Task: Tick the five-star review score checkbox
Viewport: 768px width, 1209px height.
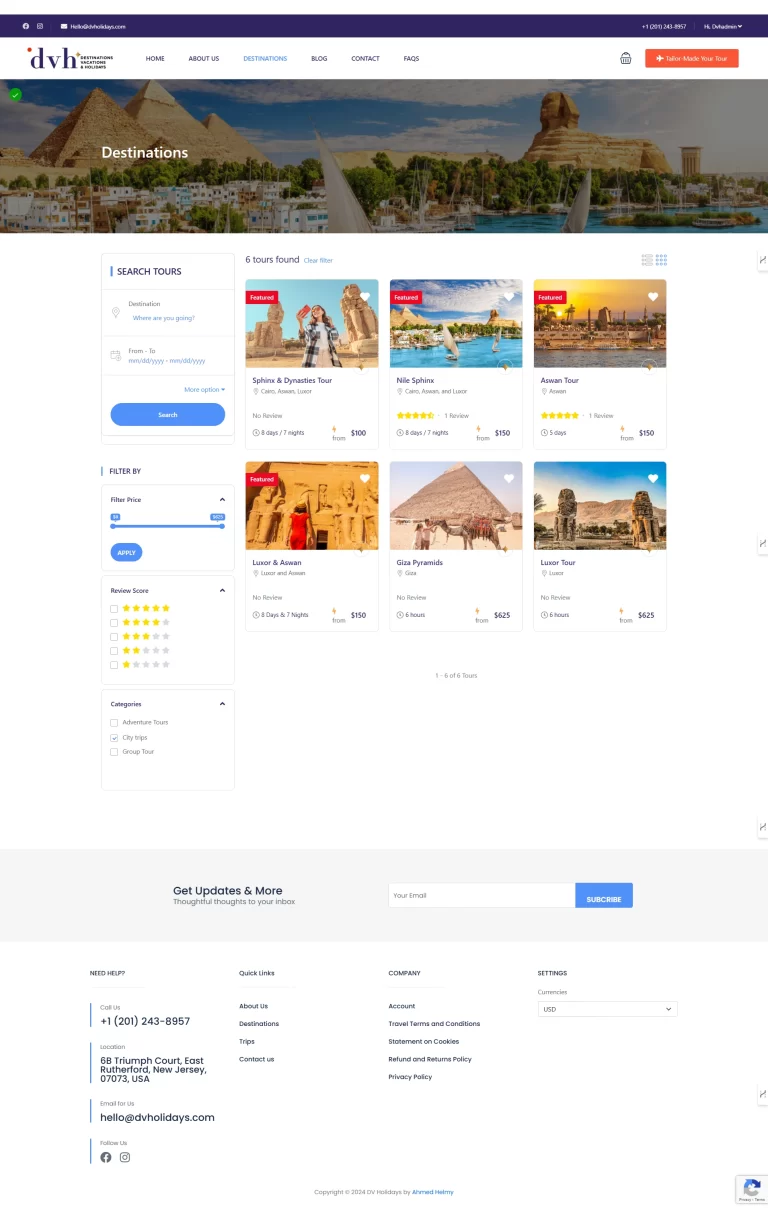Action: pos(114,608)
